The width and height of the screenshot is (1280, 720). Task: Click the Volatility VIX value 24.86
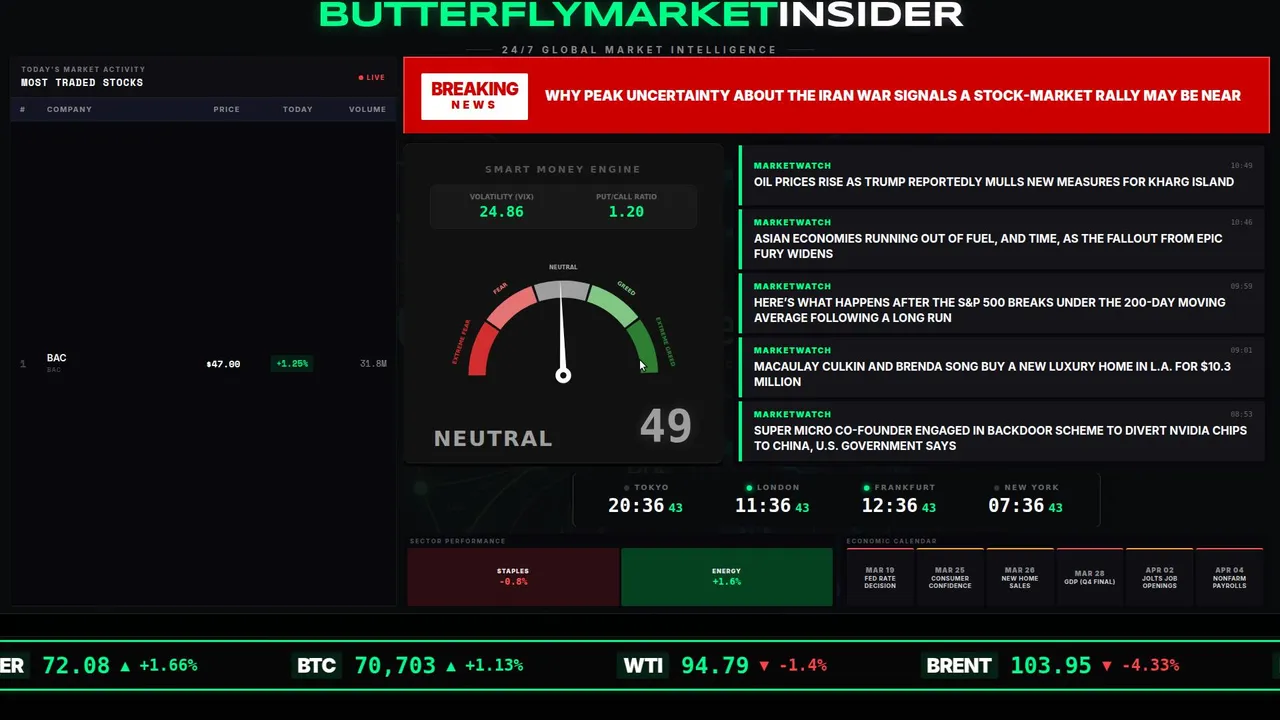point(501,212)
